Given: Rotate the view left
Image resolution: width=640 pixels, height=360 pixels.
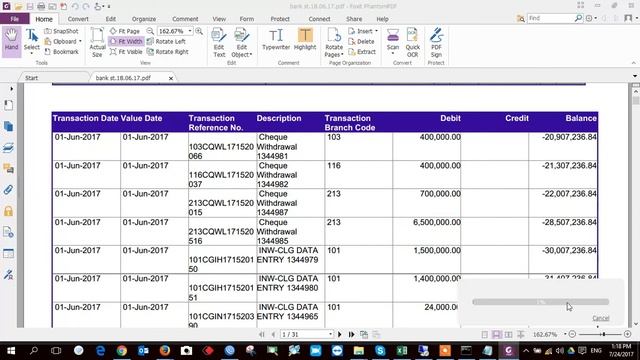Looking at the screenshot, I should pyautogui.click(x=166, y=41).
